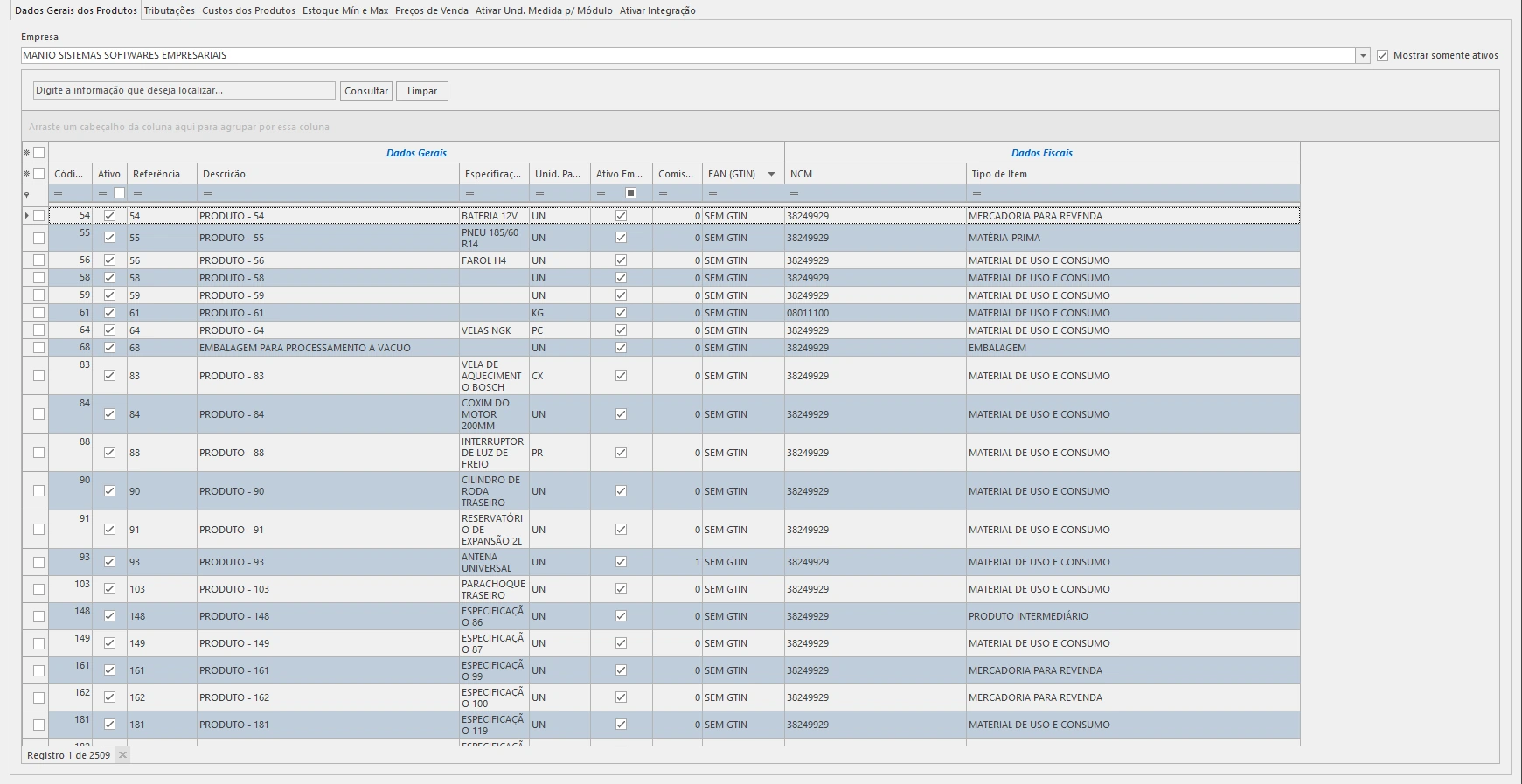The image size is (1522, 784).
Task: Click the equals filter operator under Descrição column
Action: pos(207,193)
